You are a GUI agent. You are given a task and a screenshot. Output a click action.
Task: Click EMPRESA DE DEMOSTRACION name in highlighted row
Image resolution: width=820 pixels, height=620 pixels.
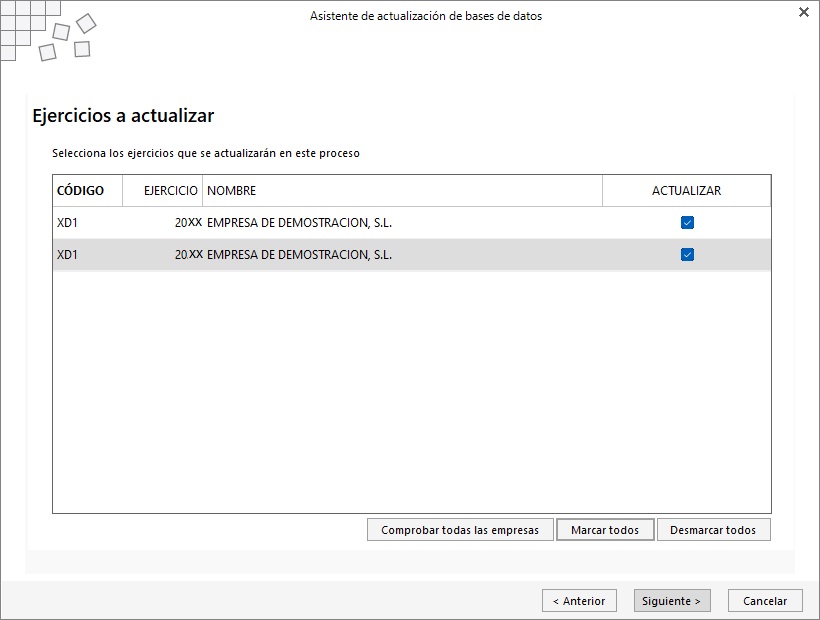coord(299,255)
